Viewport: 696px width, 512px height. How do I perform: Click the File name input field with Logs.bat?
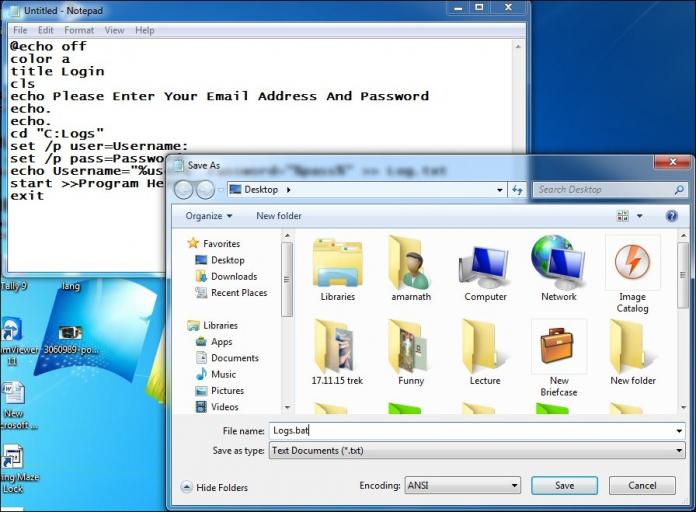tap(477, 431)
